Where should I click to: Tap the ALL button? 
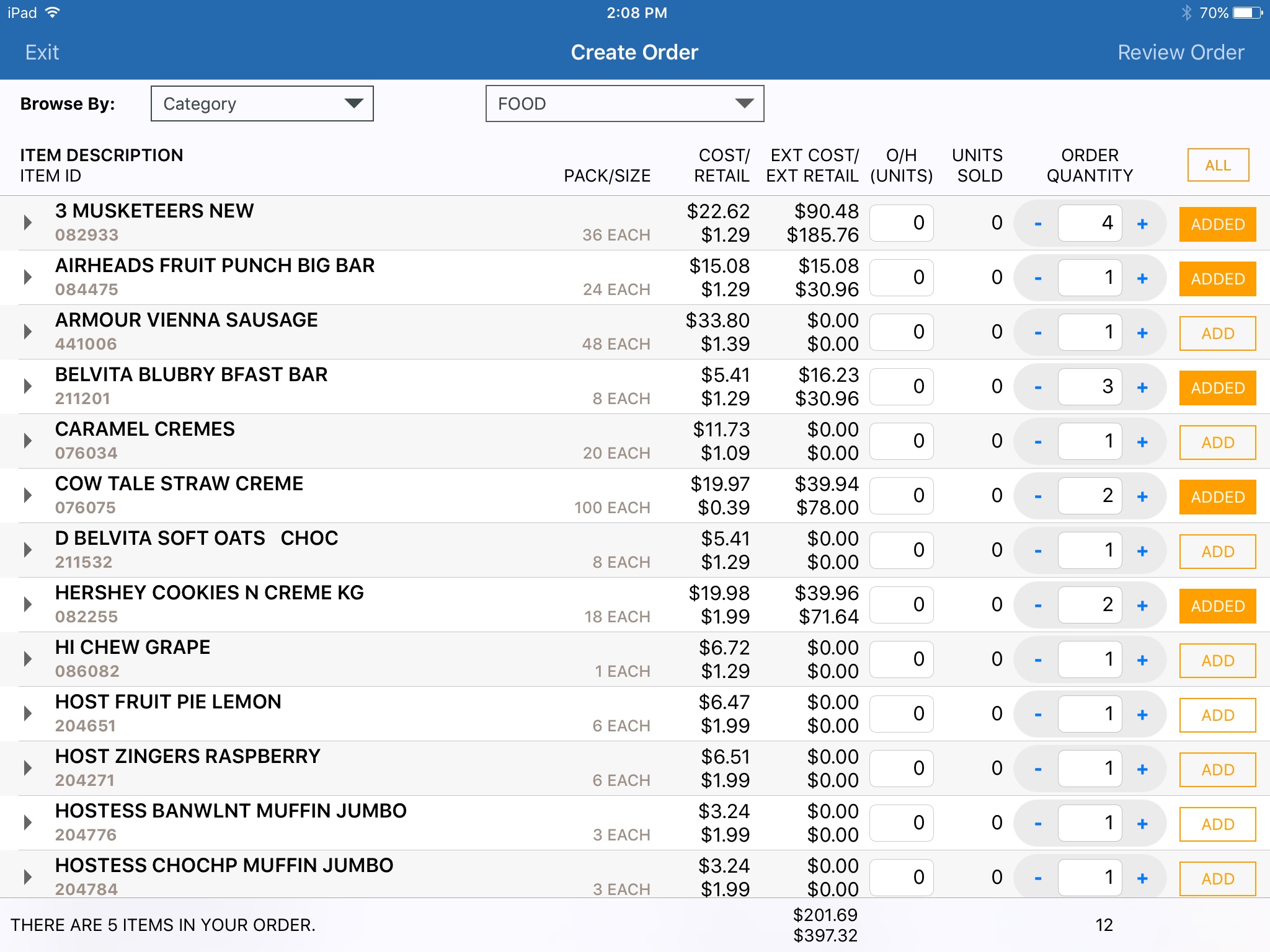1218,165
